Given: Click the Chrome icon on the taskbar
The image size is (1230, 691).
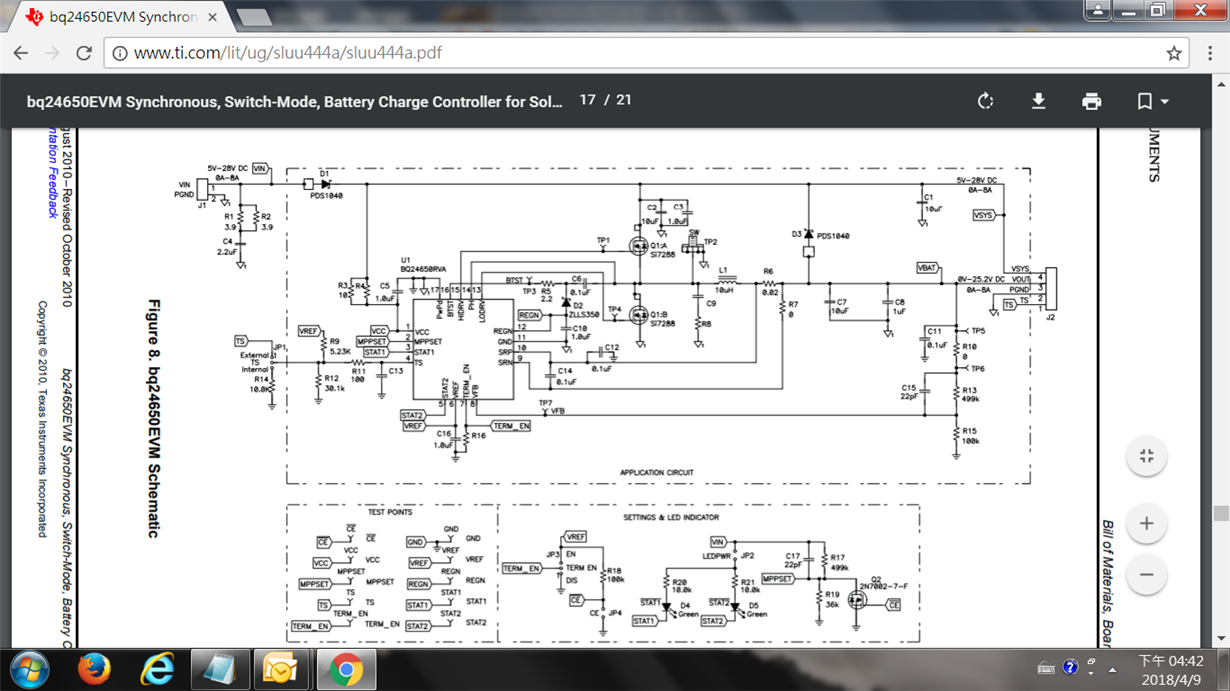Looking at the screenshot, I should click(x=345, y=669).
